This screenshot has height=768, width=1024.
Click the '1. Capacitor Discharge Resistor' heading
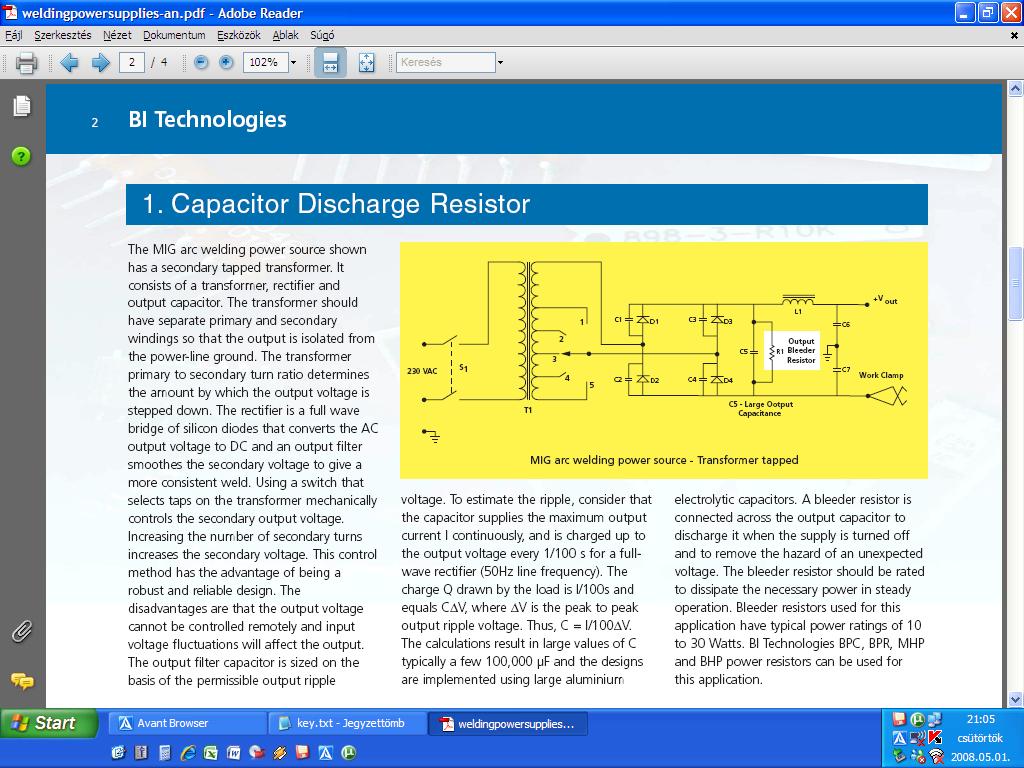click(x=336, y=204)
